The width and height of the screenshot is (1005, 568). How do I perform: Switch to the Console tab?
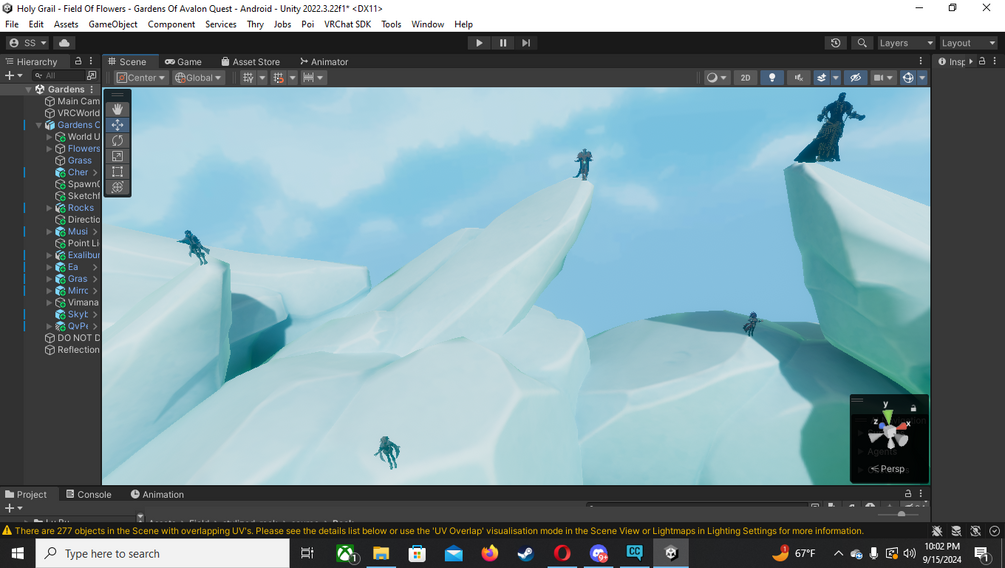(88, 494)
